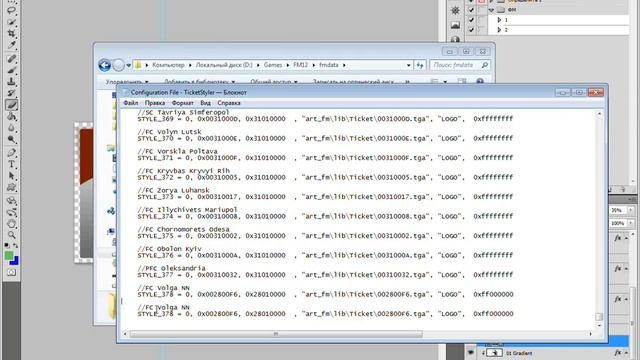Select the Quick Selection tool
Image resolution: width=640 pixels, height=360 pixels.
[11, 22]
